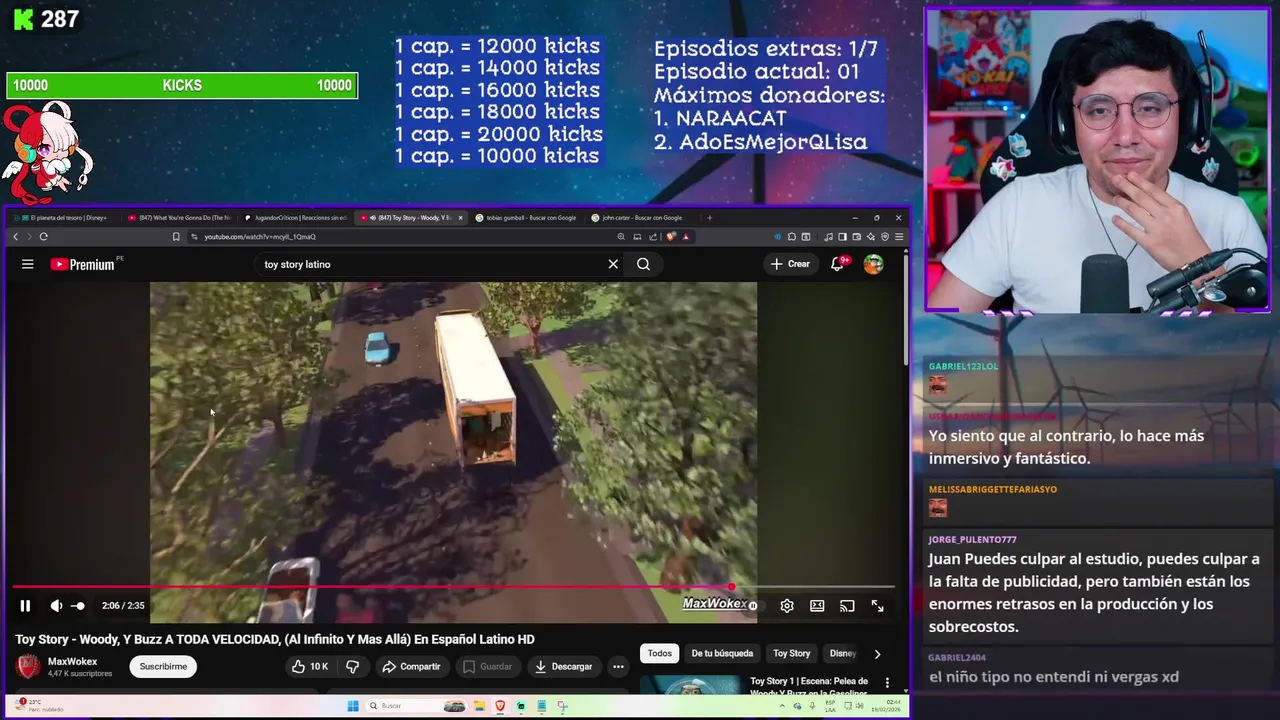The image size is (1280, 720).
Task: Open the video settings gear
Action: click(x=787, y=606)
